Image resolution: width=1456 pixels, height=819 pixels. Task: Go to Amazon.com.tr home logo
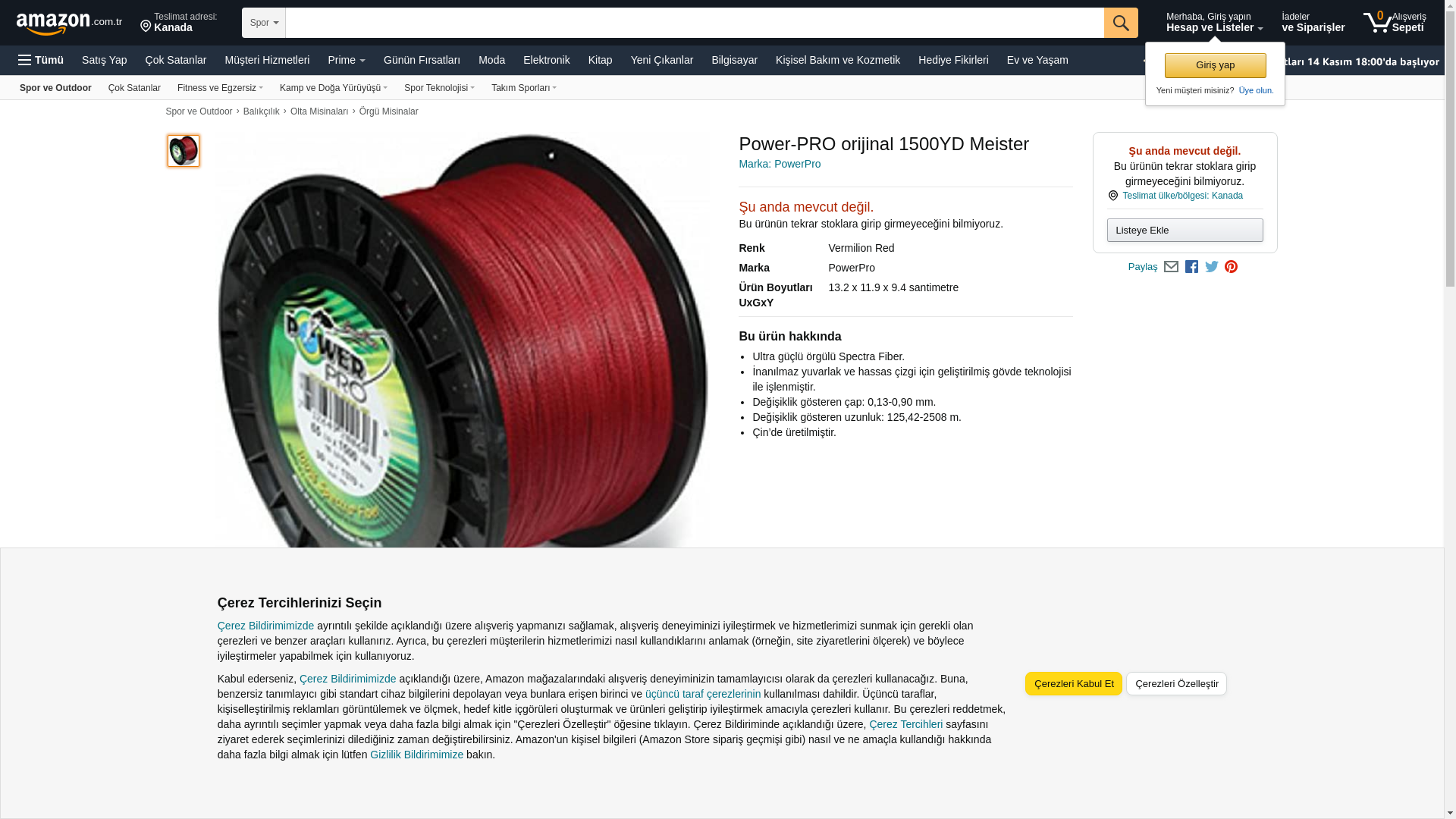[69, 23]
